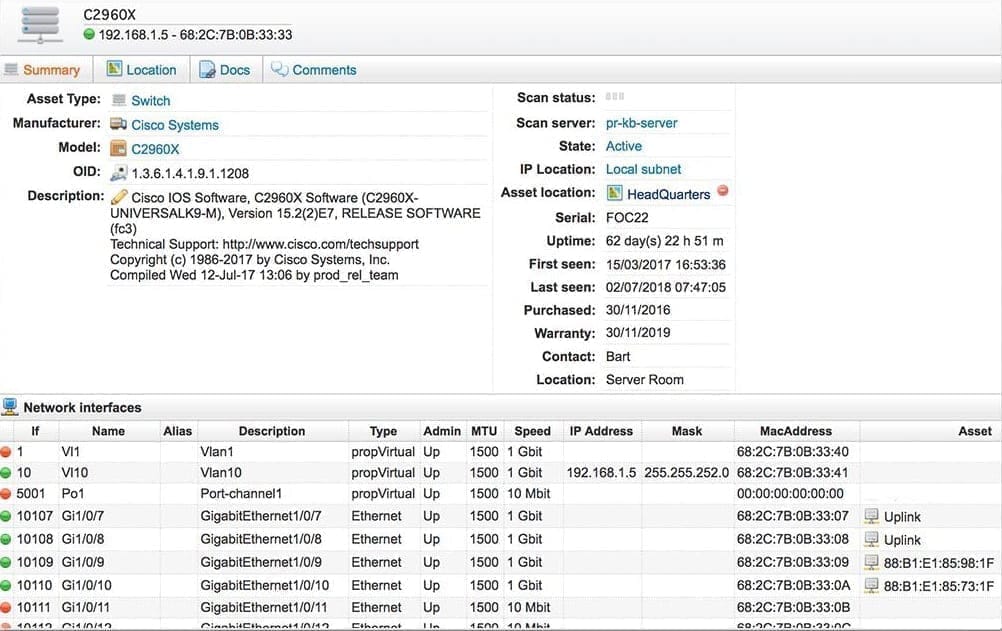Screen dimensions: 1002x631
Task: Click the Docs tab document icon
Action: click(x=207, y=69)
